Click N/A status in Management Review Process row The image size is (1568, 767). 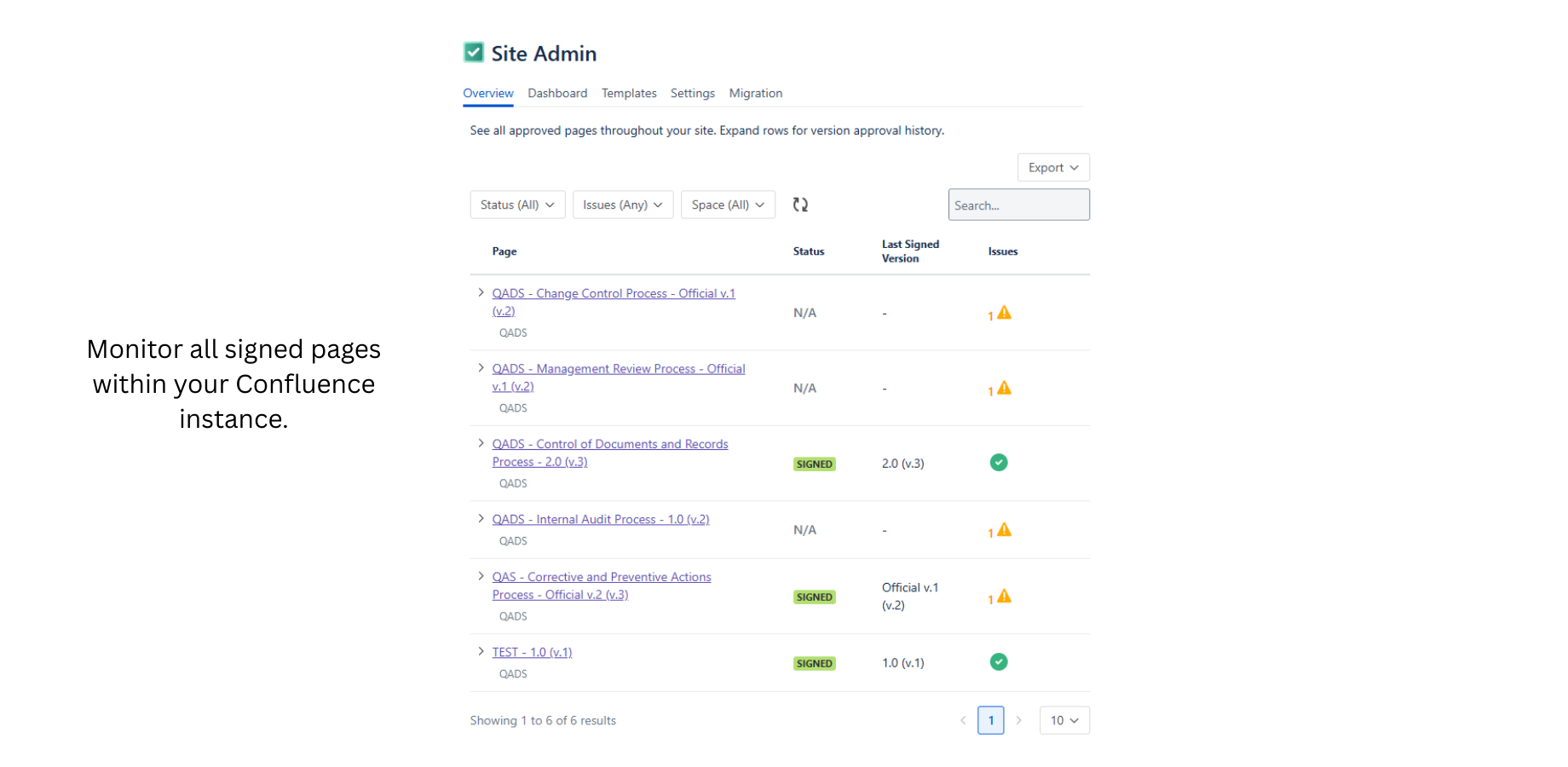pos(804,388)
